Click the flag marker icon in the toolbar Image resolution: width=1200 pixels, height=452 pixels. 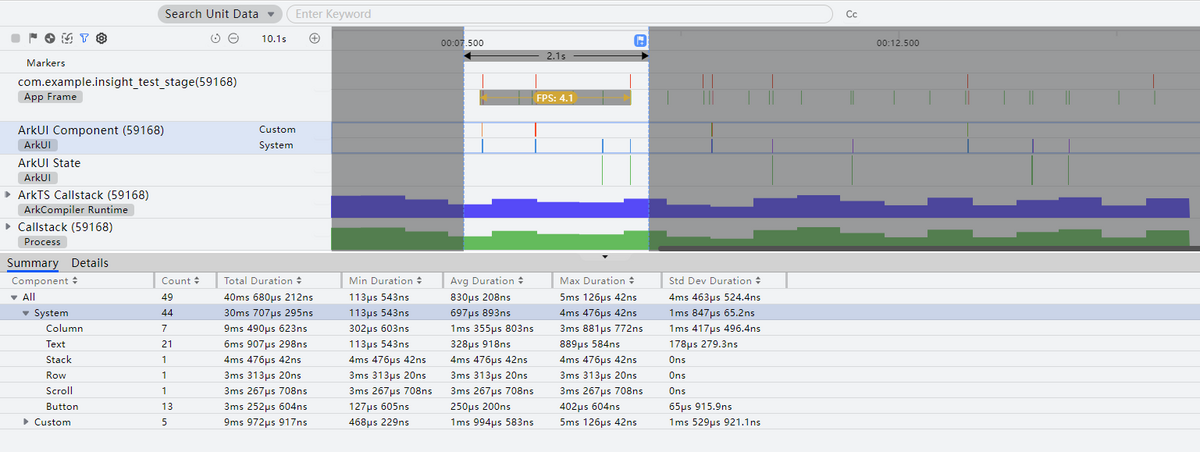[32, 38]
